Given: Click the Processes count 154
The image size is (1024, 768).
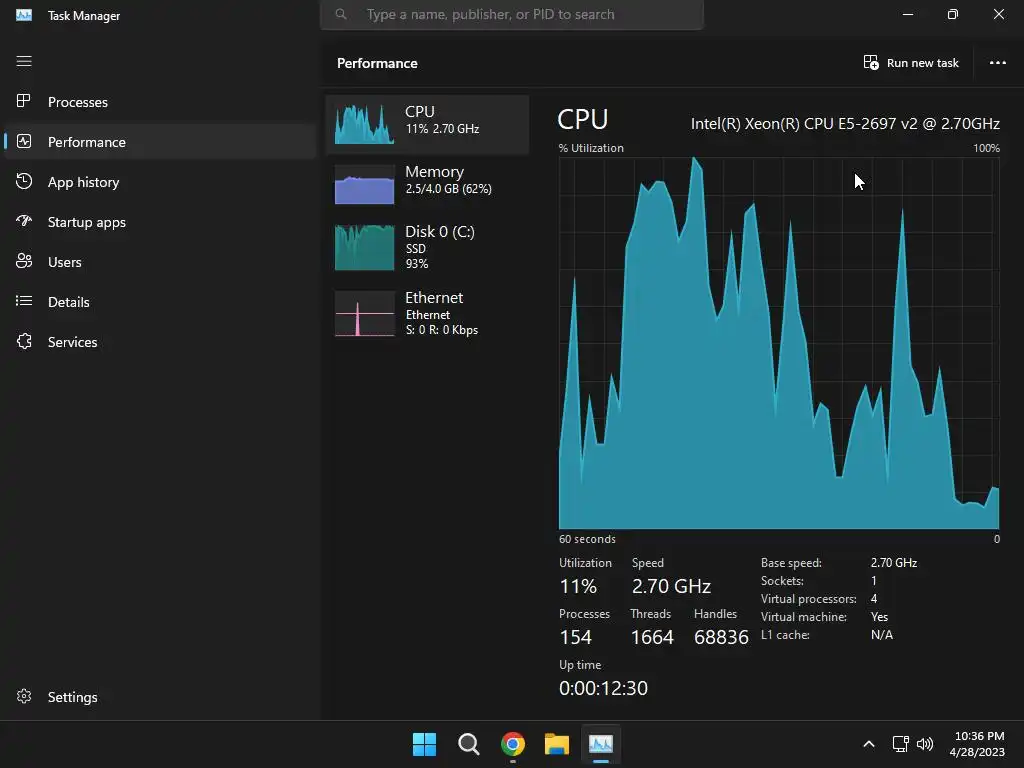Looking at the screenshot, I should [575, 637].
